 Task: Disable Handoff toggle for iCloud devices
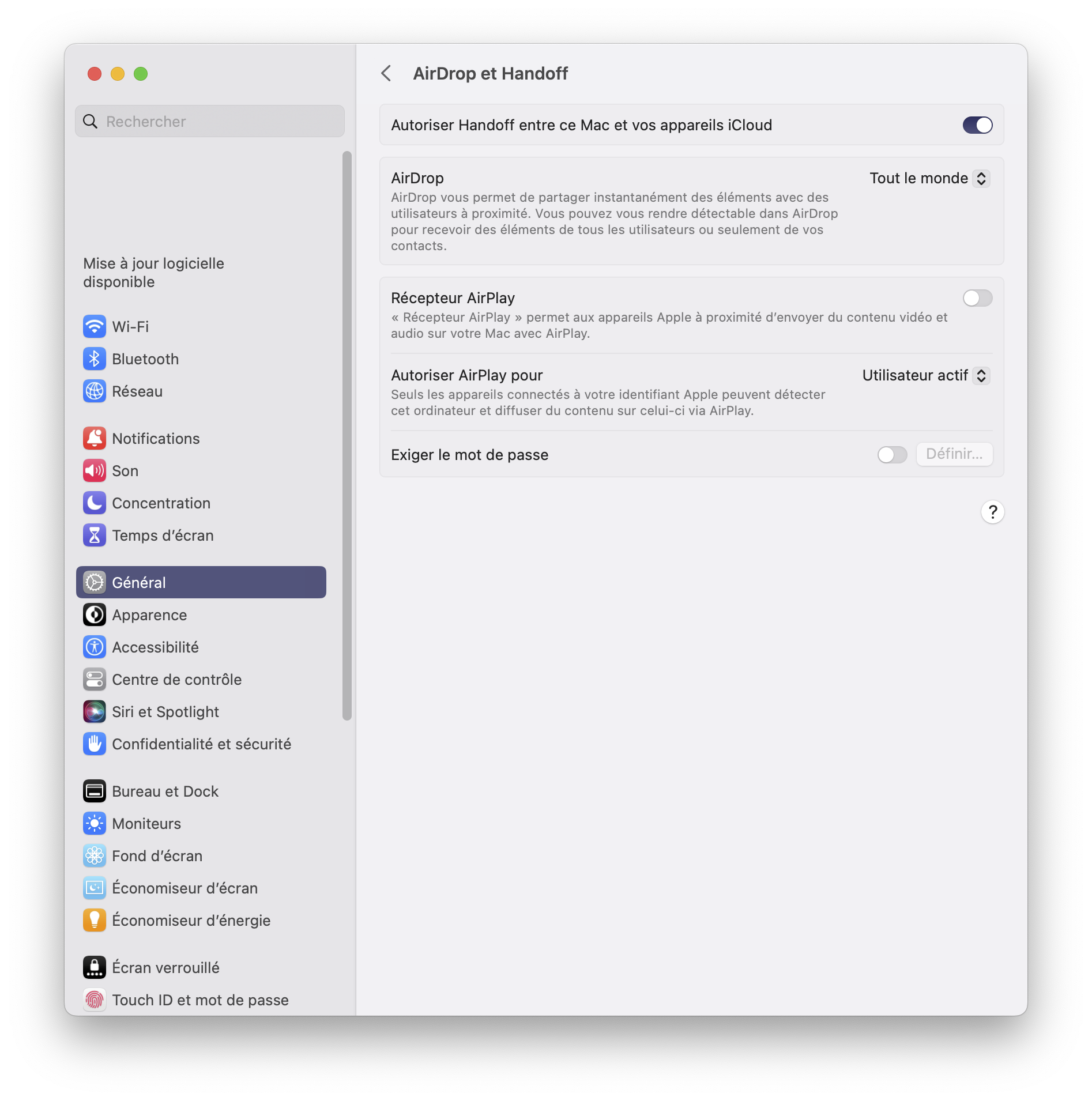(x=977, y=125)
